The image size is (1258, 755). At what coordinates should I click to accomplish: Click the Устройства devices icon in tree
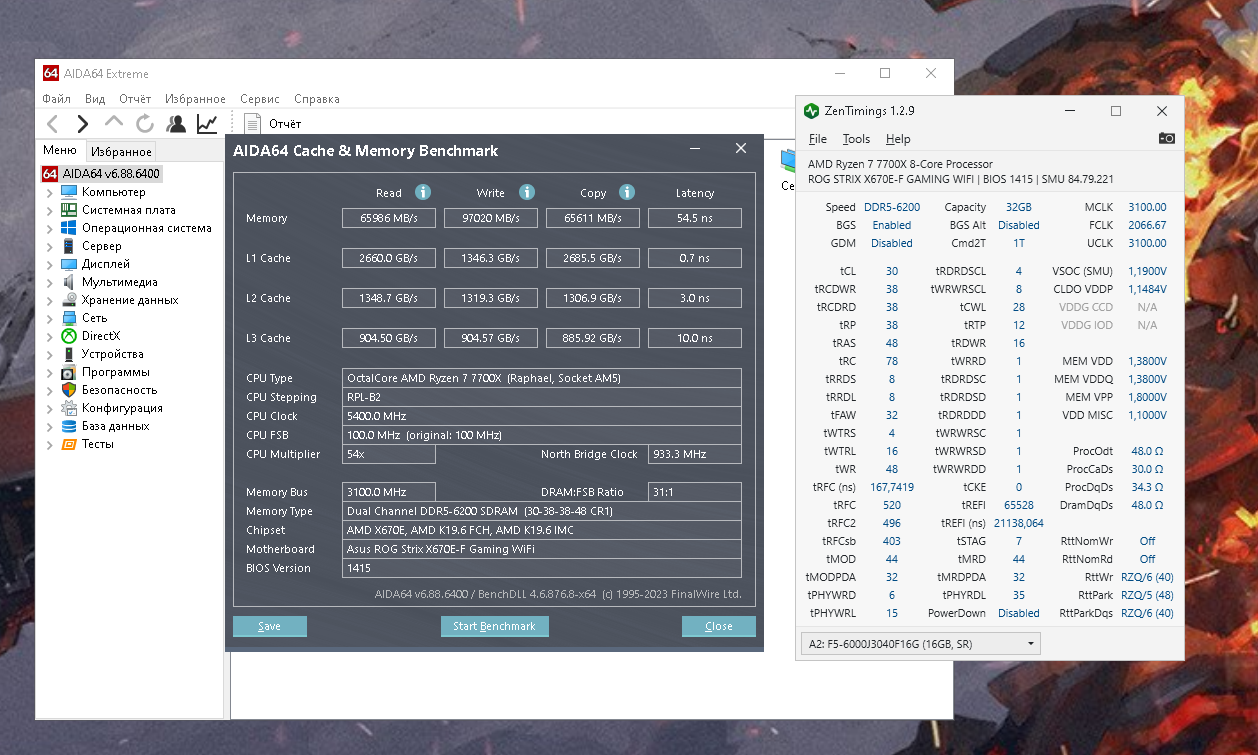69,354
